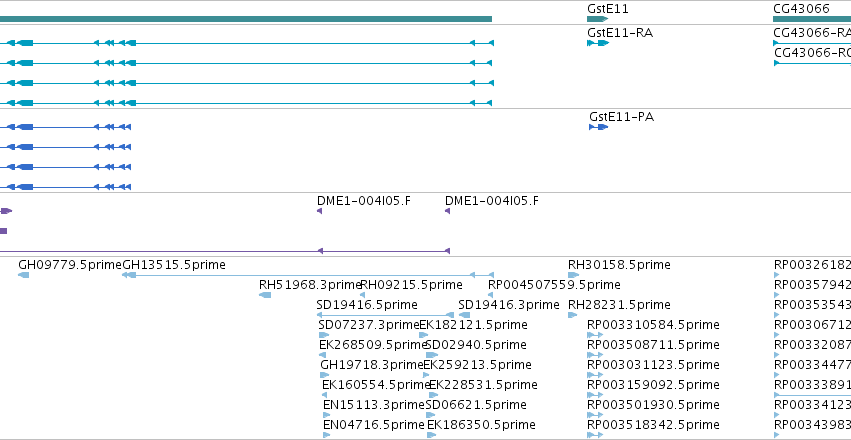The width and height of the screenshot is (851, 440).
Task: Select the RH51968.3prime EST block
Action: click(265, 295)
